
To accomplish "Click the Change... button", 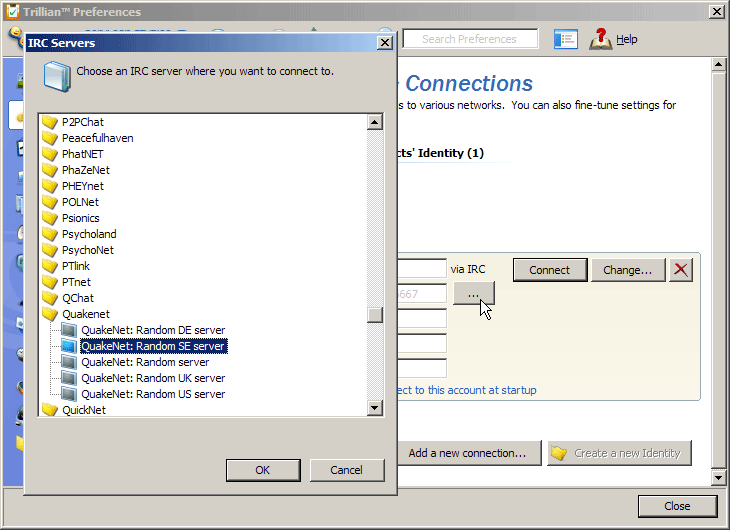I will click(628, 270).
